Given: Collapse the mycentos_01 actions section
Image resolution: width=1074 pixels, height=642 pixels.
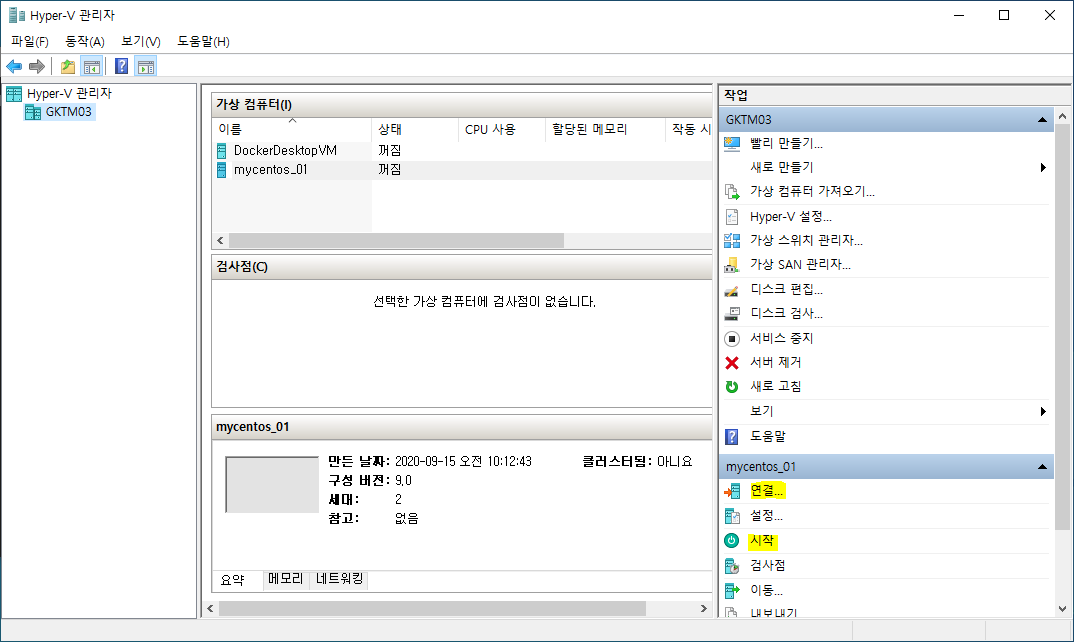Looking at the screenshot, I should 1042,467.
